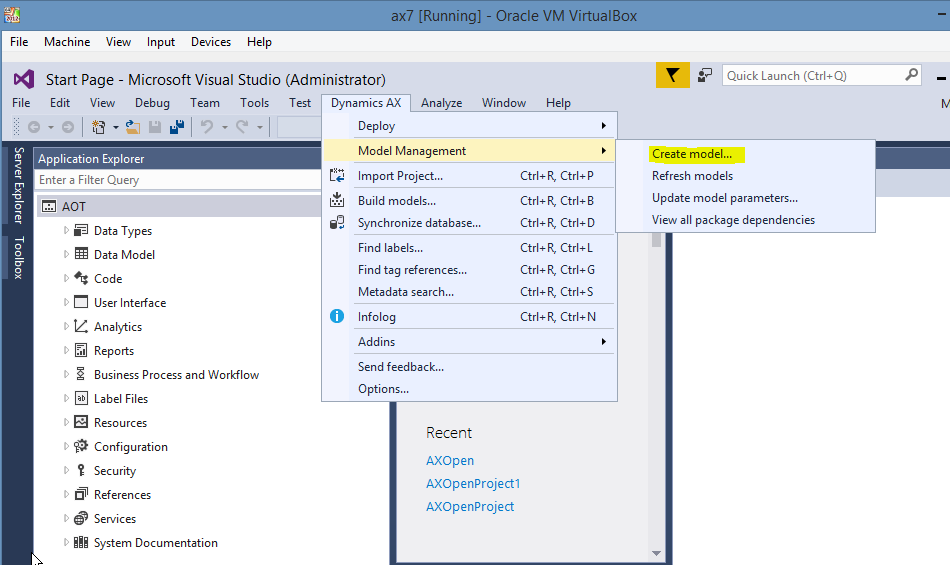
Task: Click the Navigate Backward toolbar arrow
Action: coord(35,127)
